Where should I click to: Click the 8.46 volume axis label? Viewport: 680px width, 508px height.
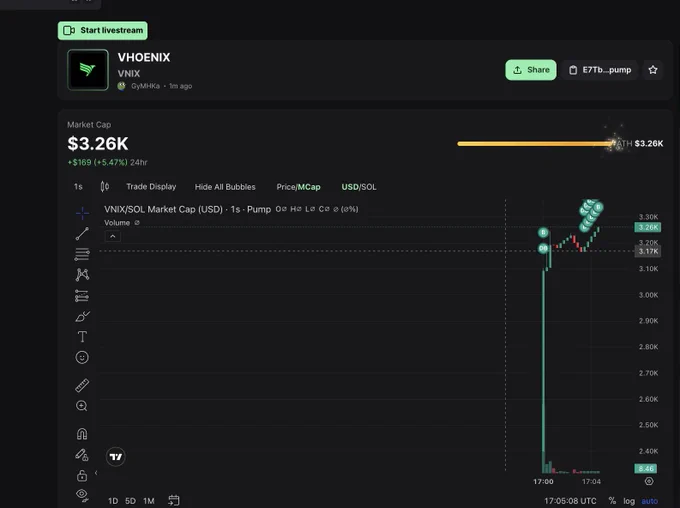tap(646, 469)
